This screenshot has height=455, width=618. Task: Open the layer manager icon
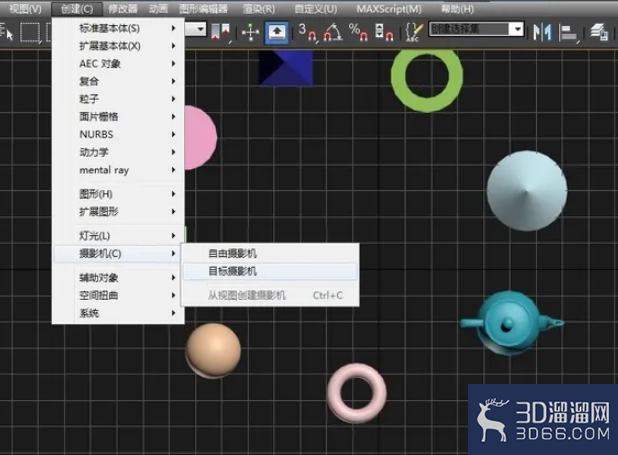click(599, 32)
